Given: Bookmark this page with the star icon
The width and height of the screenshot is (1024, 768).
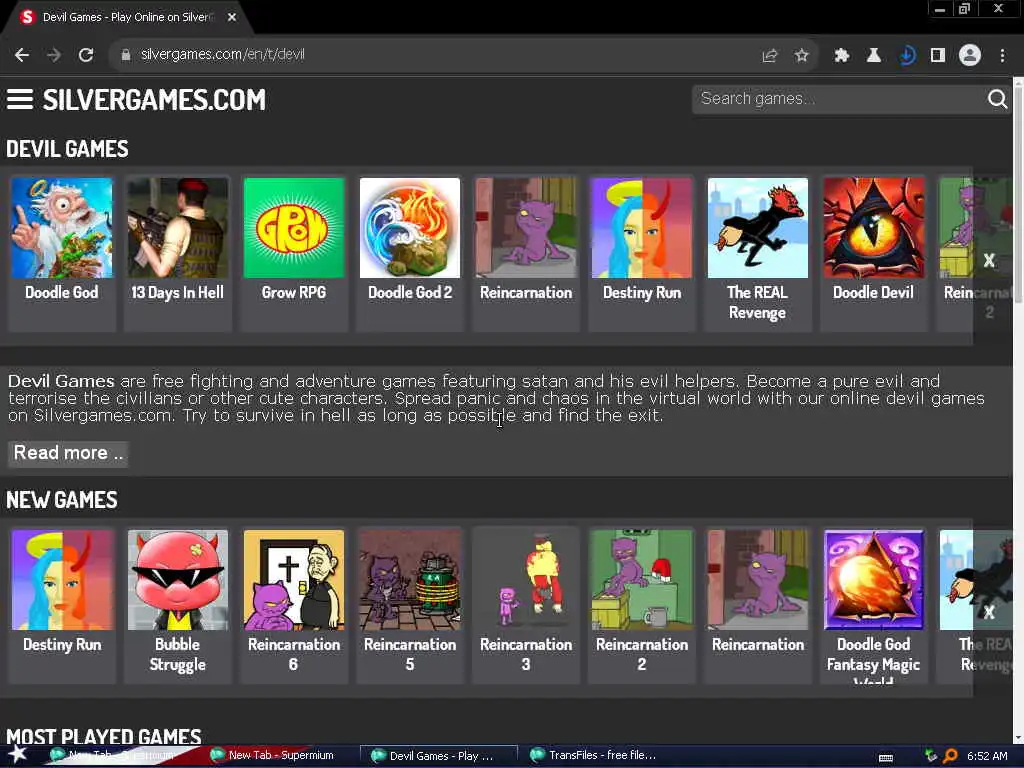Looking at the screenshot, I should point(801,56).
